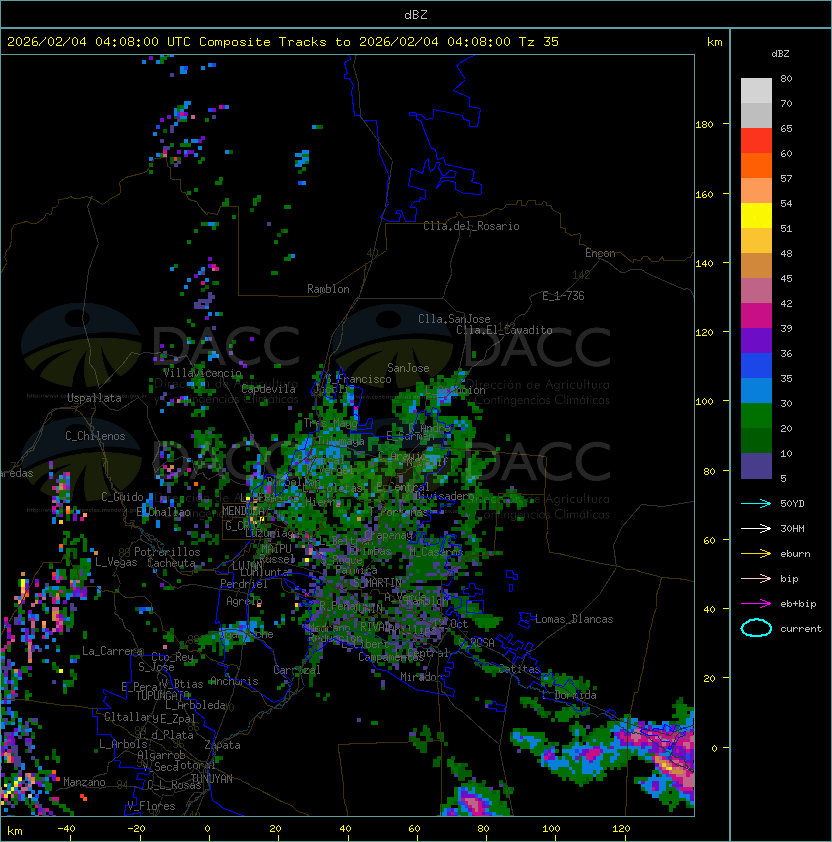
Task: Click the 'MAIPU' map label
Action: click(x=276, y=549)
